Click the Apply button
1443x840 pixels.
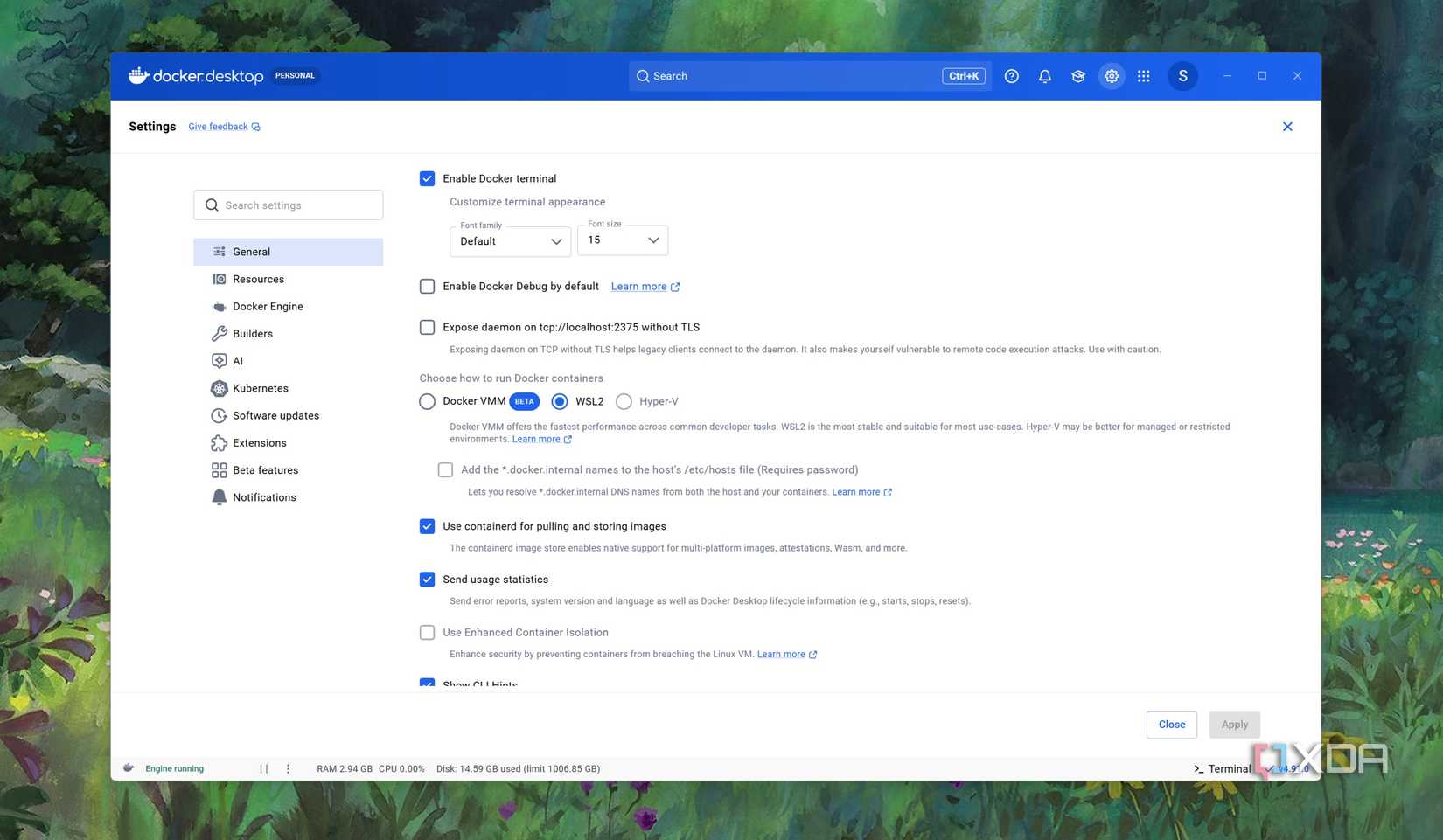1235,725
